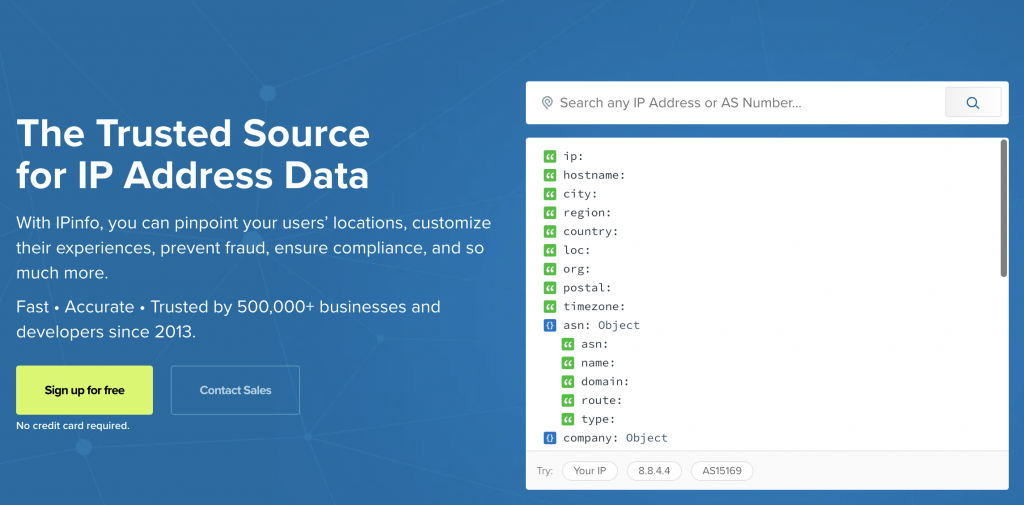The width and height of the screenshot is (1024, 505).
Task: Click the string icon beside type:
Action: 568,419
